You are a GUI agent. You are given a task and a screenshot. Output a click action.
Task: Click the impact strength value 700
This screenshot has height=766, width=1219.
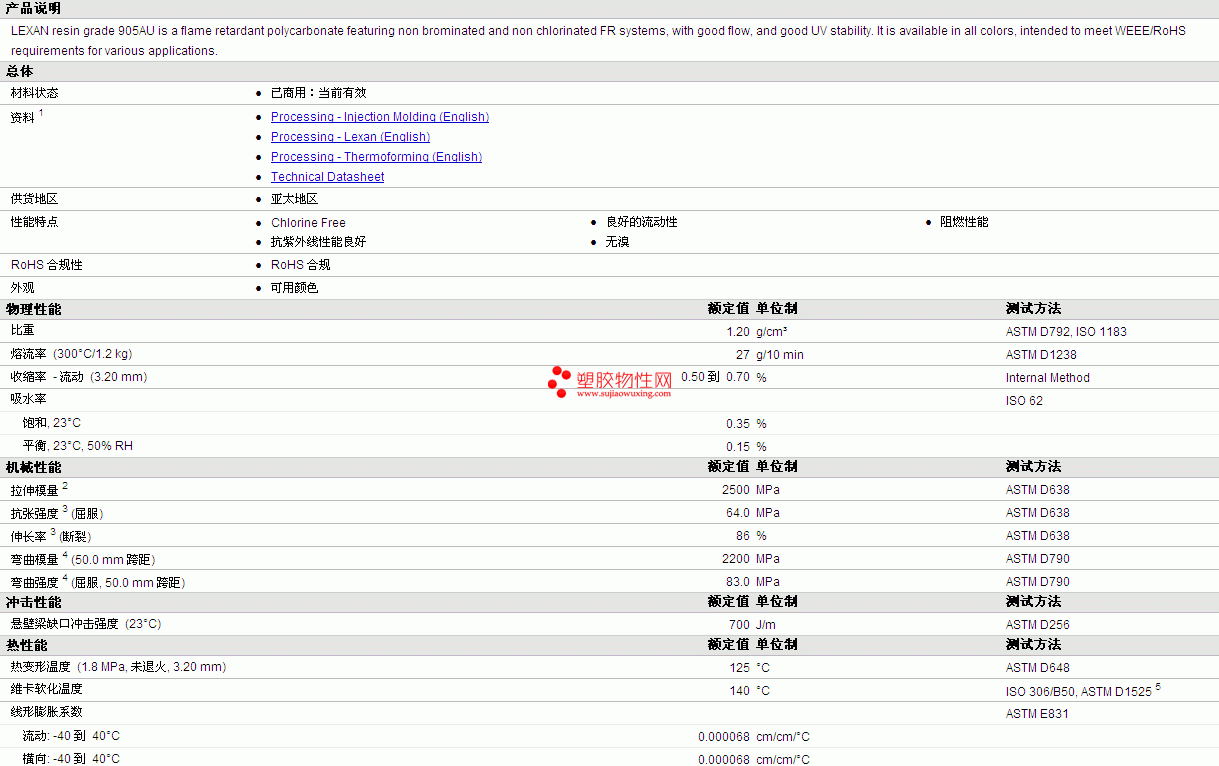(x=740, y=625)
